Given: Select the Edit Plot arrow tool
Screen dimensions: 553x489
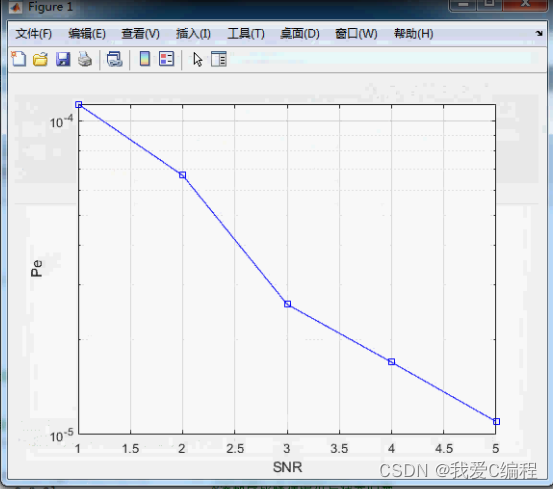Looking at the screenshot, I should point(198,59).
